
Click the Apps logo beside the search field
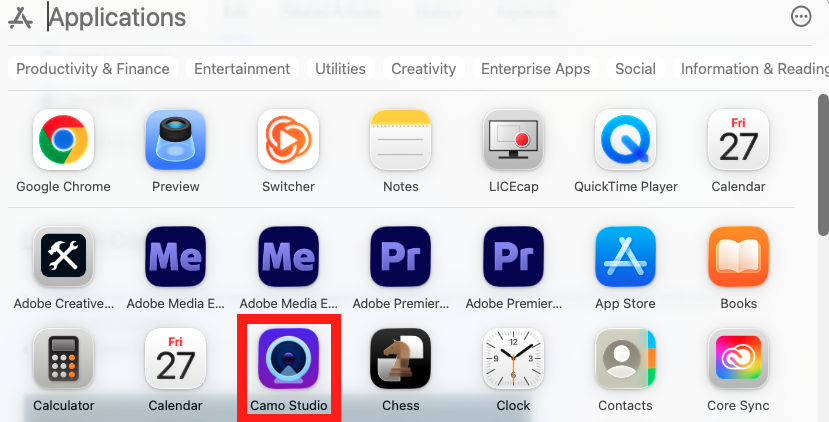pos(21,17)
